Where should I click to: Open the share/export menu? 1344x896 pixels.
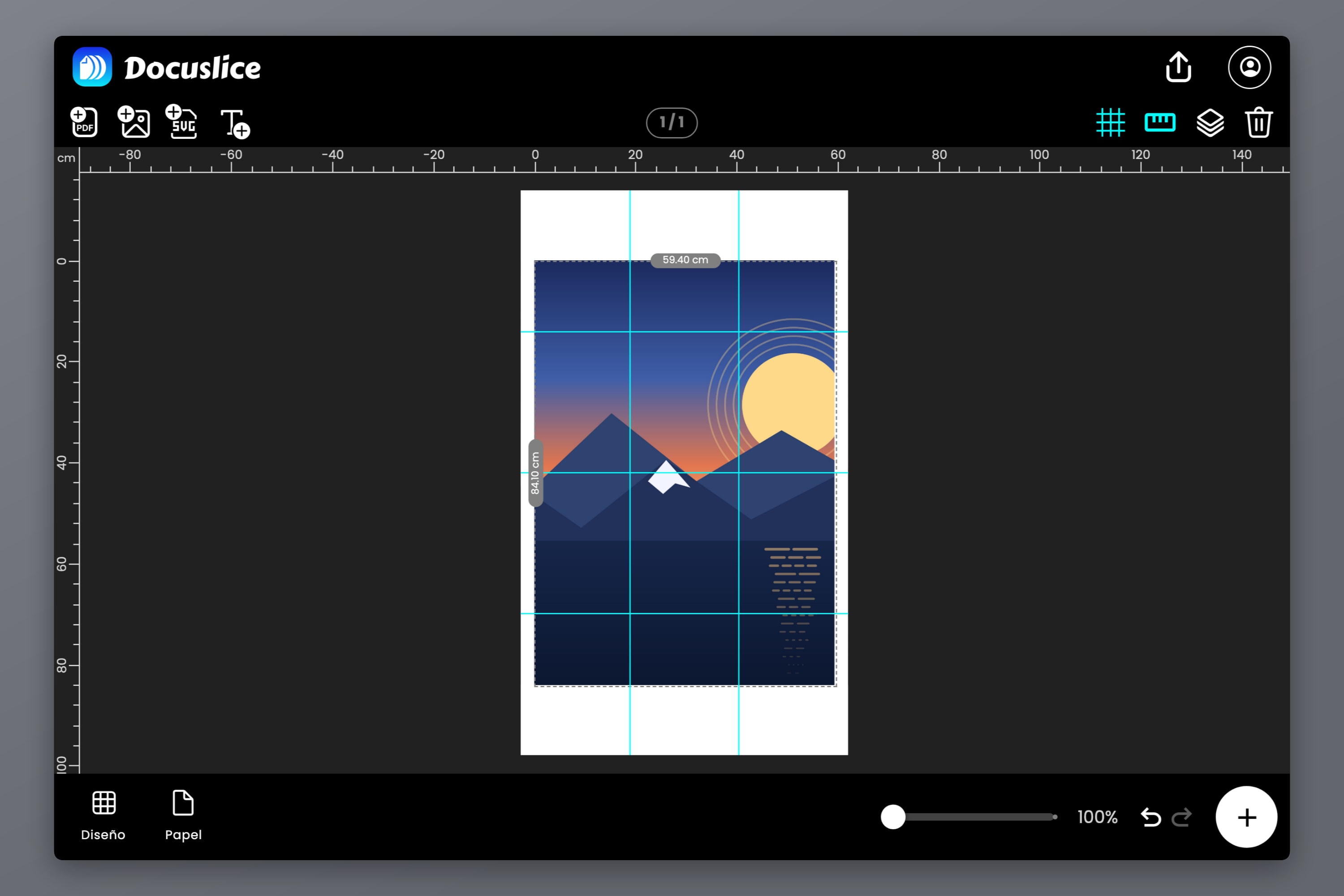pyautogui.click(x=1178, y=67)
